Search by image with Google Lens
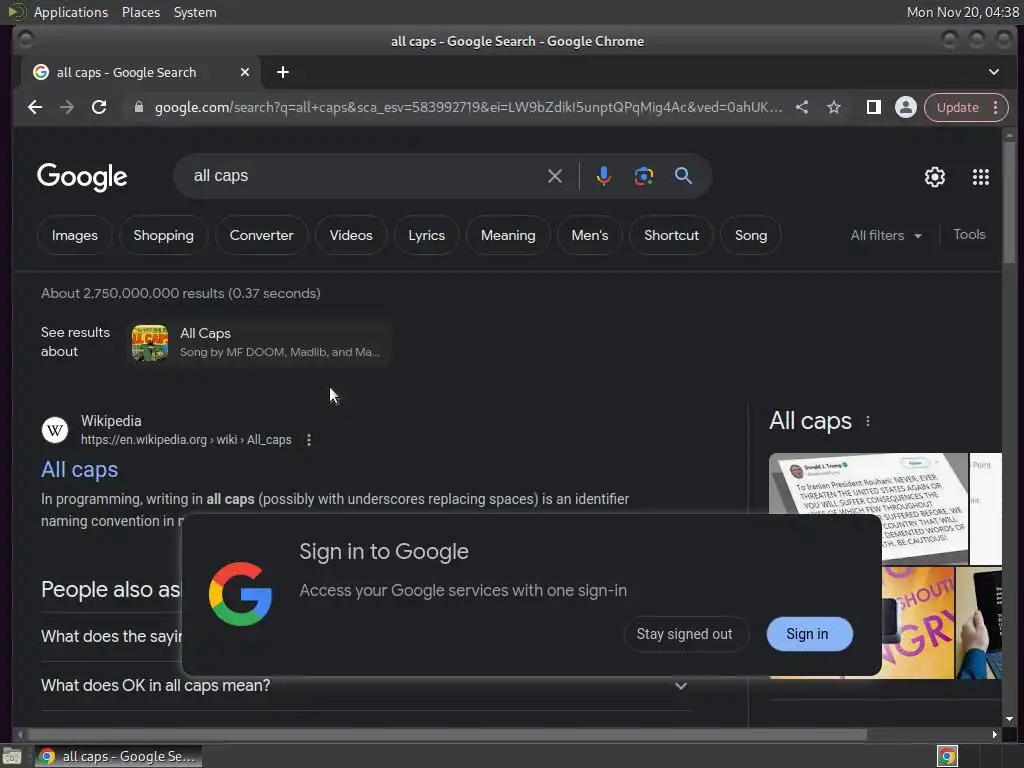 point(643,176)
